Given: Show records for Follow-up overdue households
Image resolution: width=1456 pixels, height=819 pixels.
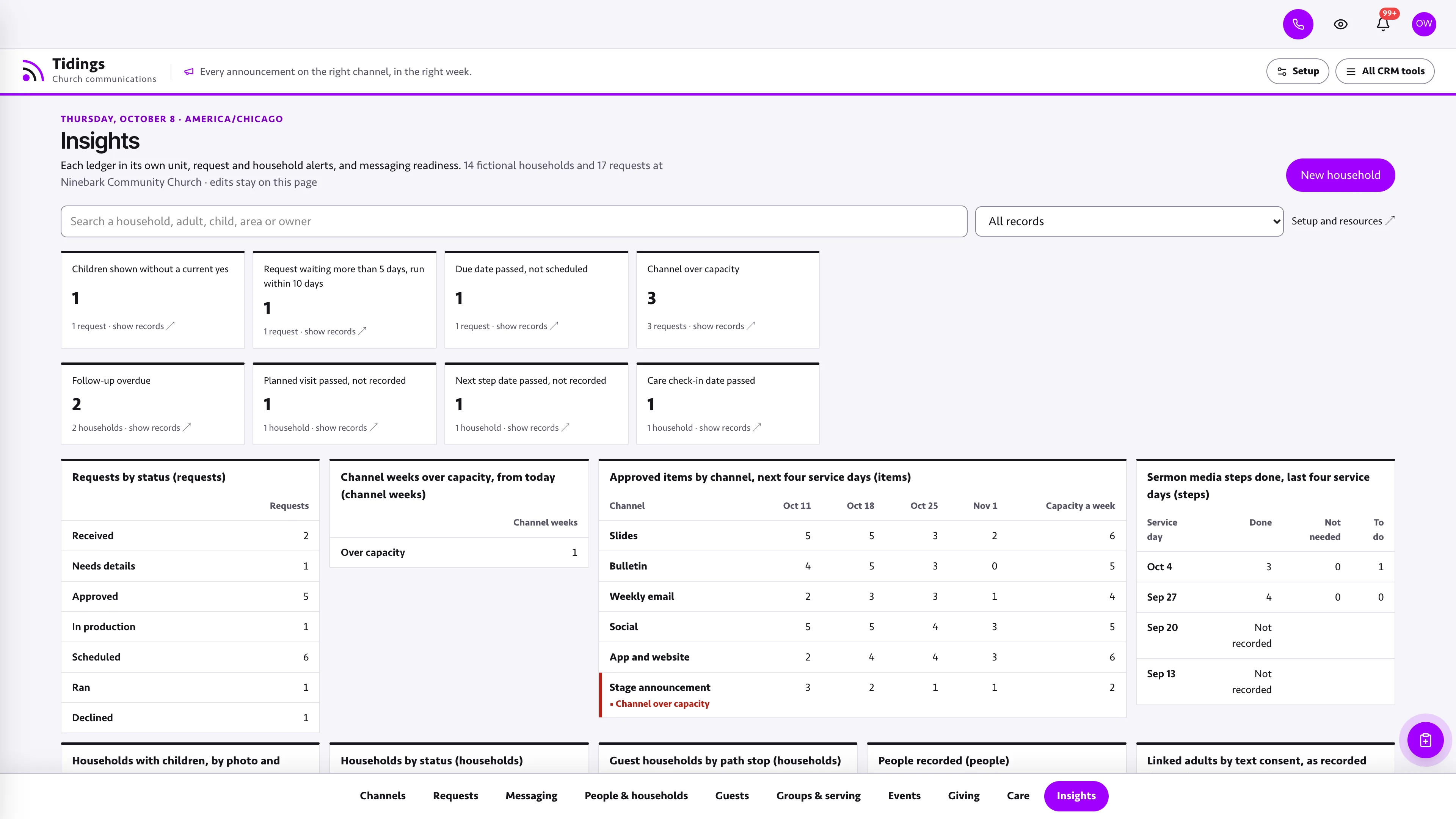Looking at the screenshot, I should [131, 428].
